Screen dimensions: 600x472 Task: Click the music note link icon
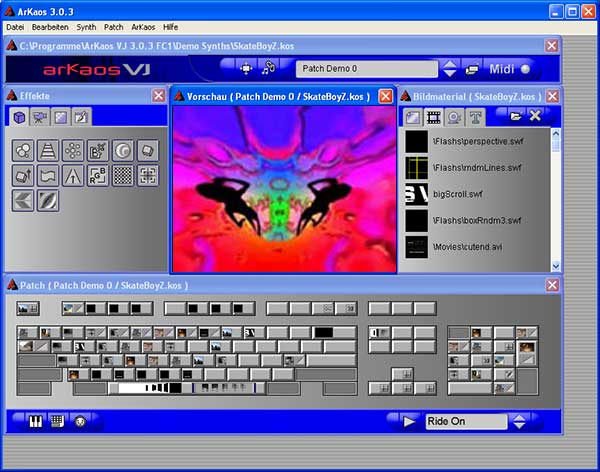(269, 68)
